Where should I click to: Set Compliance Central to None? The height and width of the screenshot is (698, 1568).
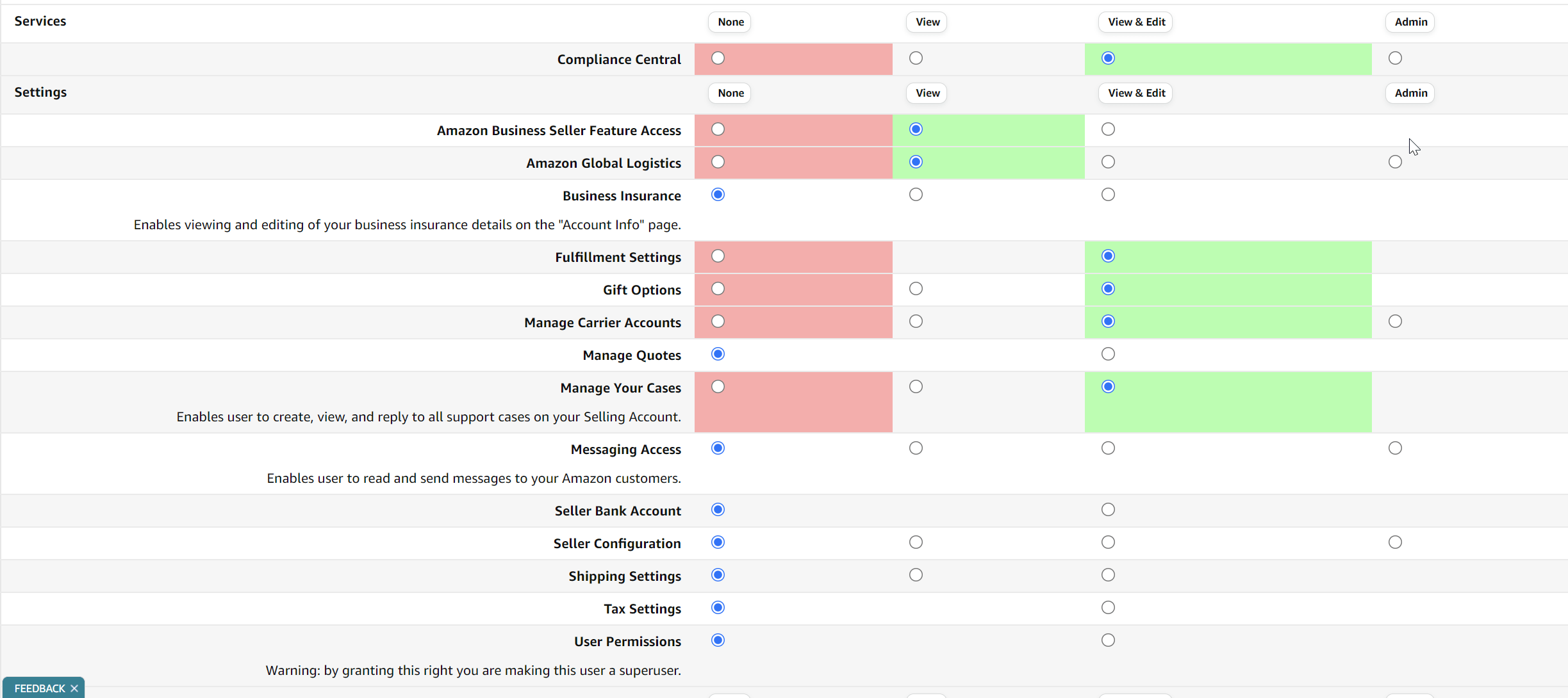tap(718, 58)
